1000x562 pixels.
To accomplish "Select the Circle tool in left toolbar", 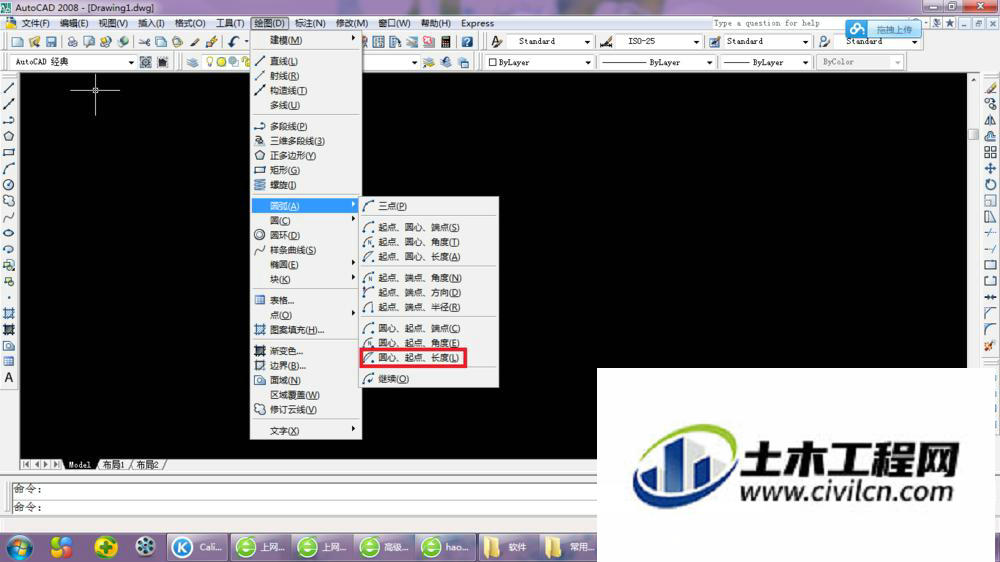I will [x=9, y=184].
